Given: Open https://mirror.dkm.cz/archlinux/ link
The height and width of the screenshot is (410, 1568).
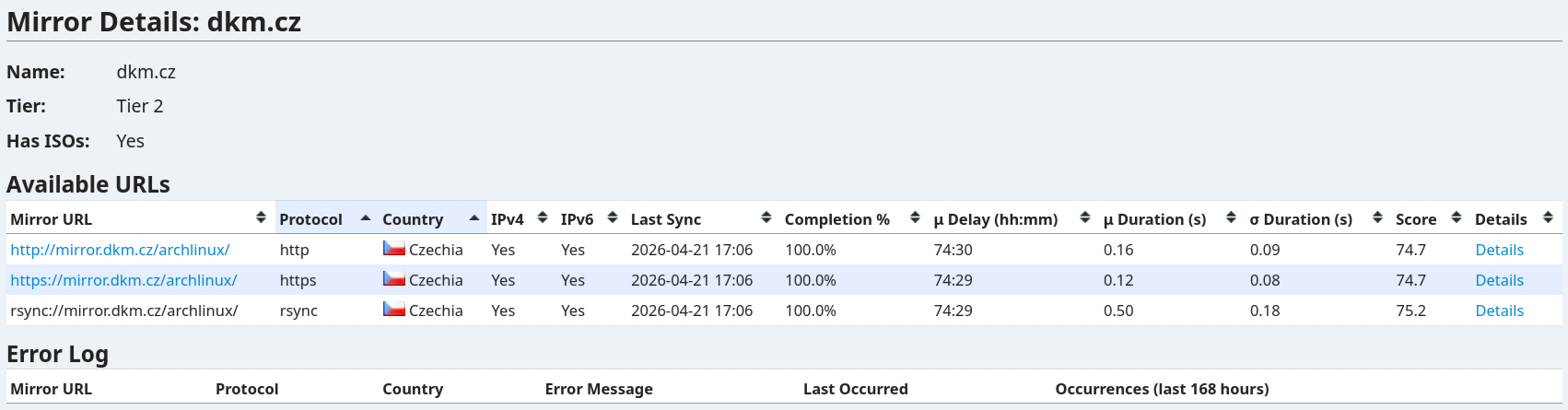Looking at the screenshot, I should point(123,280).
